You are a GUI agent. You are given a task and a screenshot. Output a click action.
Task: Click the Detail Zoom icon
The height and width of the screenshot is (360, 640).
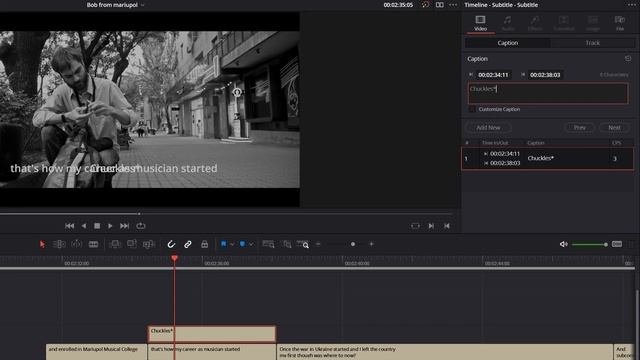tap(287, 244)
